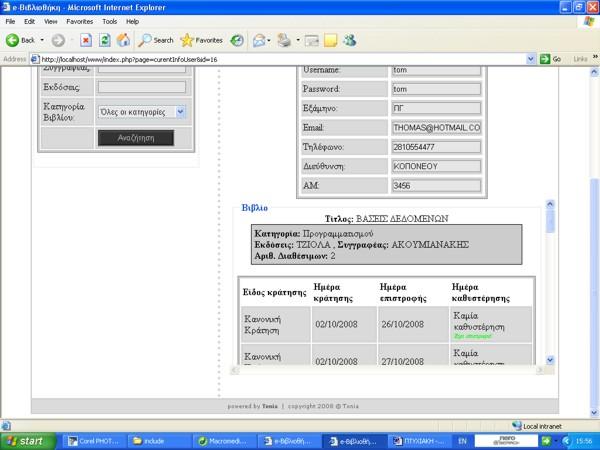Screen dimensions: 600x450
Task: Expand the Print button dropdown arrow
Action: [x=298, y=40]
